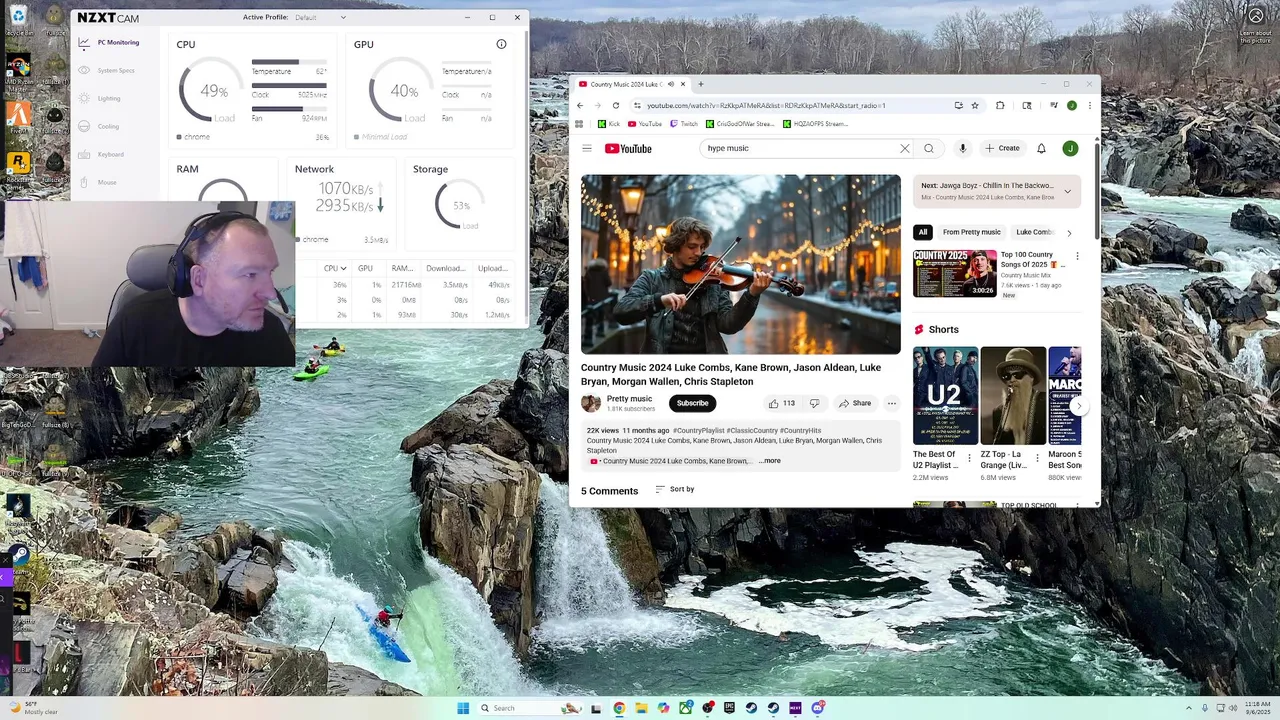Image resolution: width=1280 pixels, height=720 pixels.
Task: Show more filter chips arrow
Action: coord(1069,233)
